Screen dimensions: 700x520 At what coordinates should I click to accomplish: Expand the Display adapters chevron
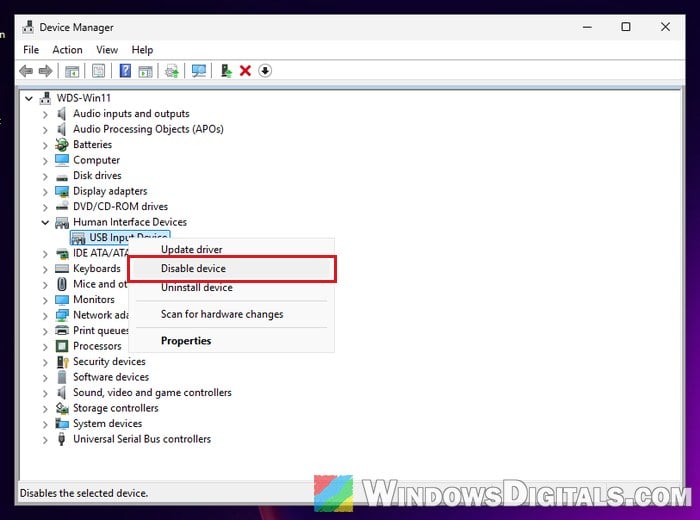click(45, 192)
